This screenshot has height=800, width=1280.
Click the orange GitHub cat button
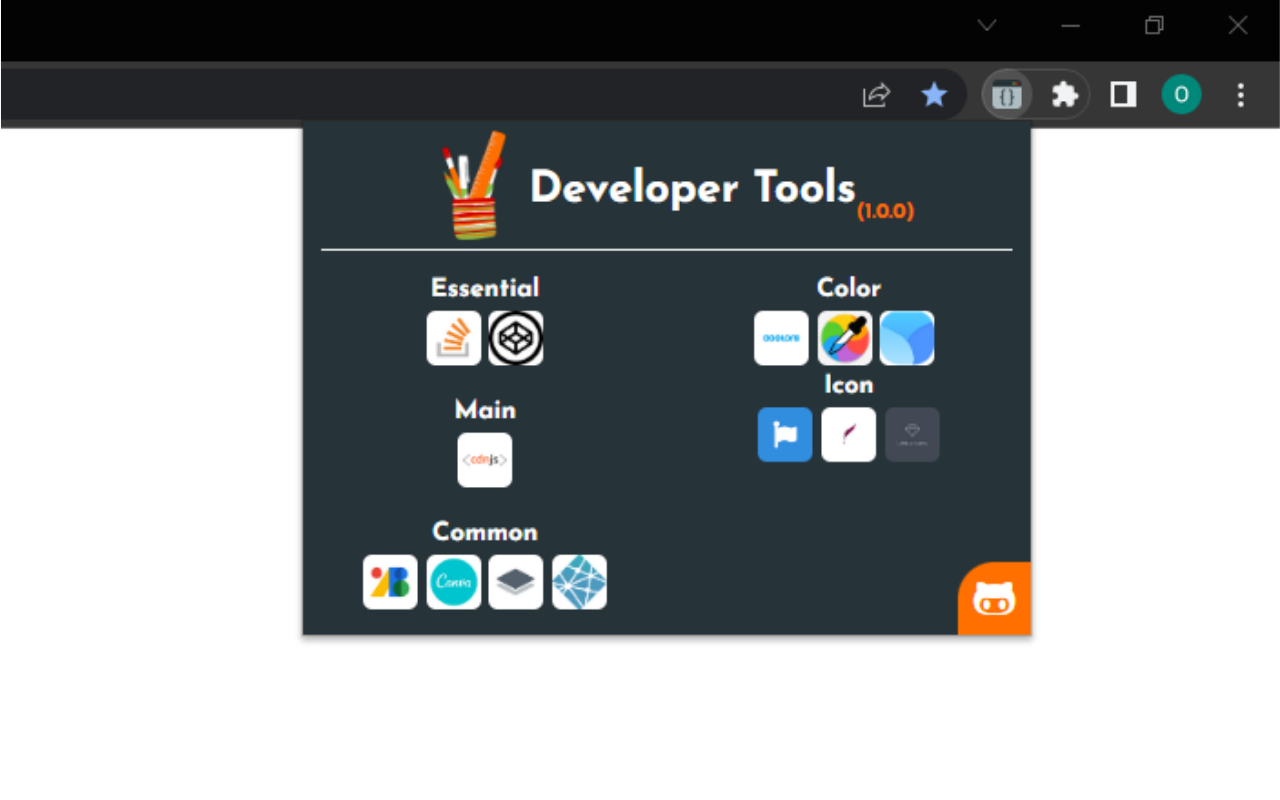995,598
